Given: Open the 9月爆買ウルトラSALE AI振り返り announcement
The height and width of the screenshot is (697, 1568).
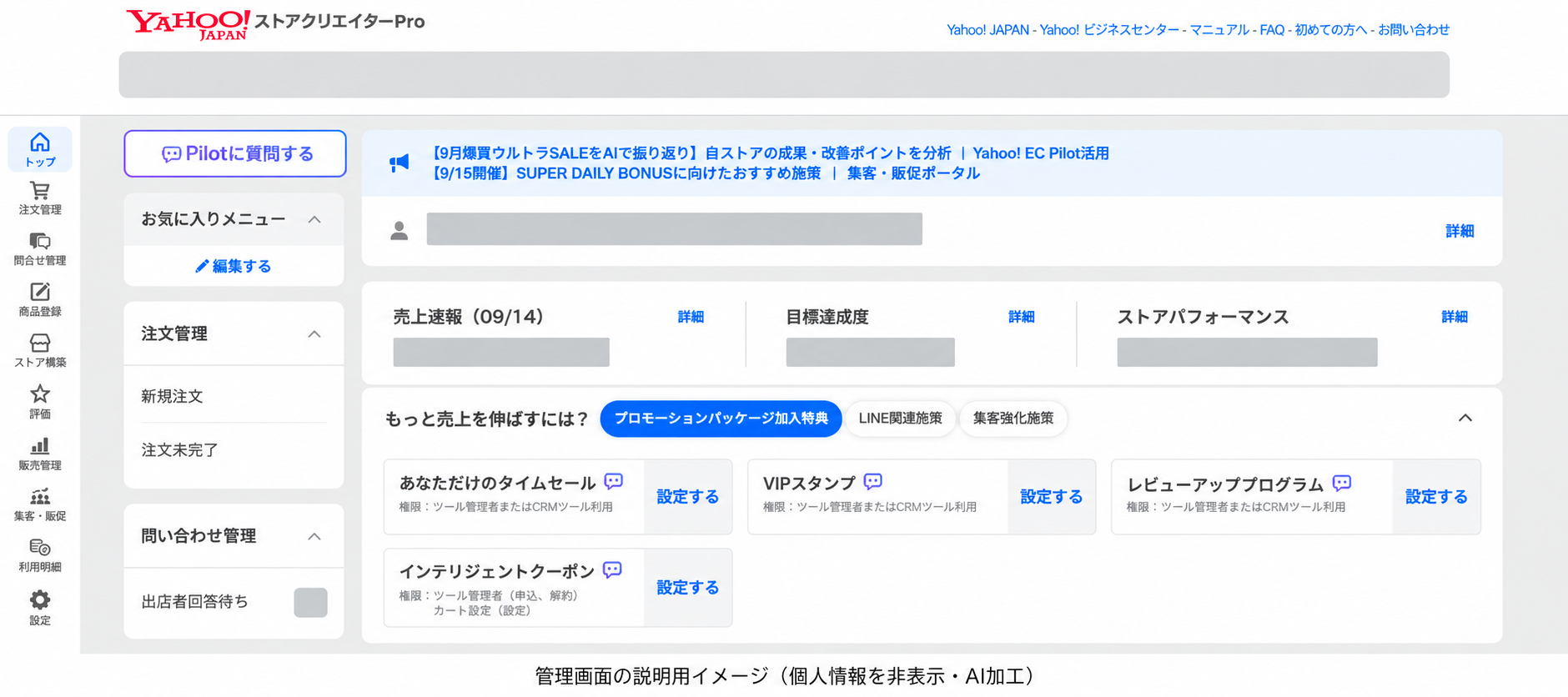Looking at the screenshot, I should coord(691,153).
